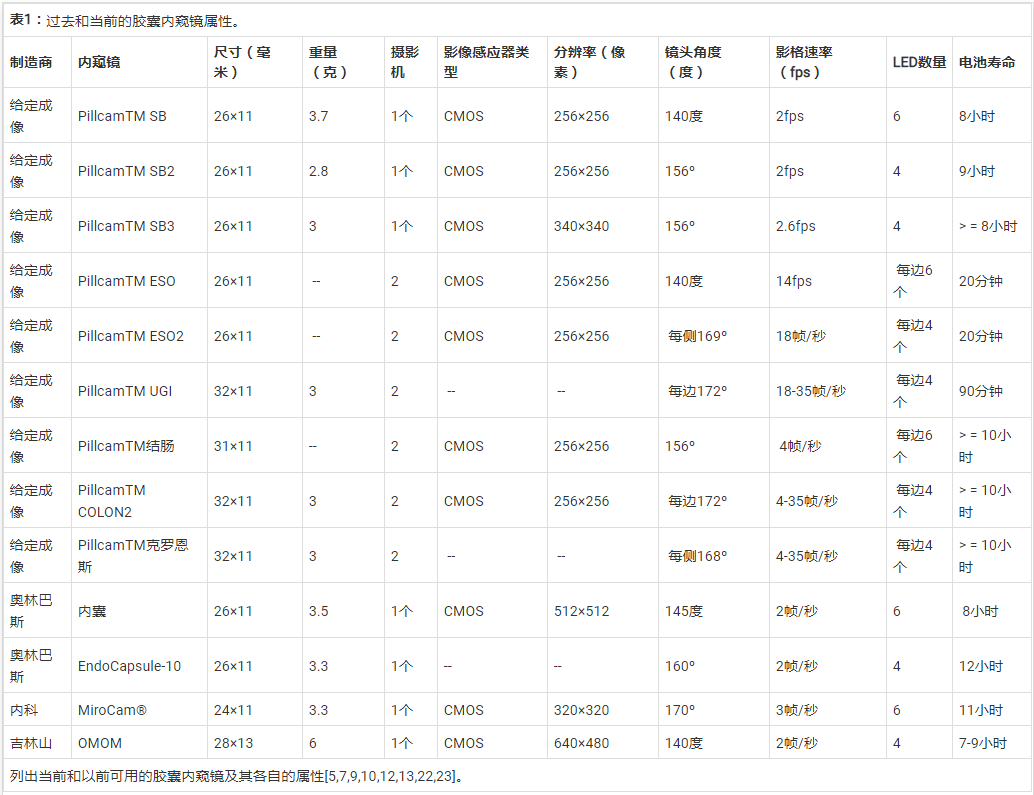Click the table title '表1：过去和当前的胶囊内窥镜属性'
This screenshot has height=795, width=1034.
click(125, 21)
